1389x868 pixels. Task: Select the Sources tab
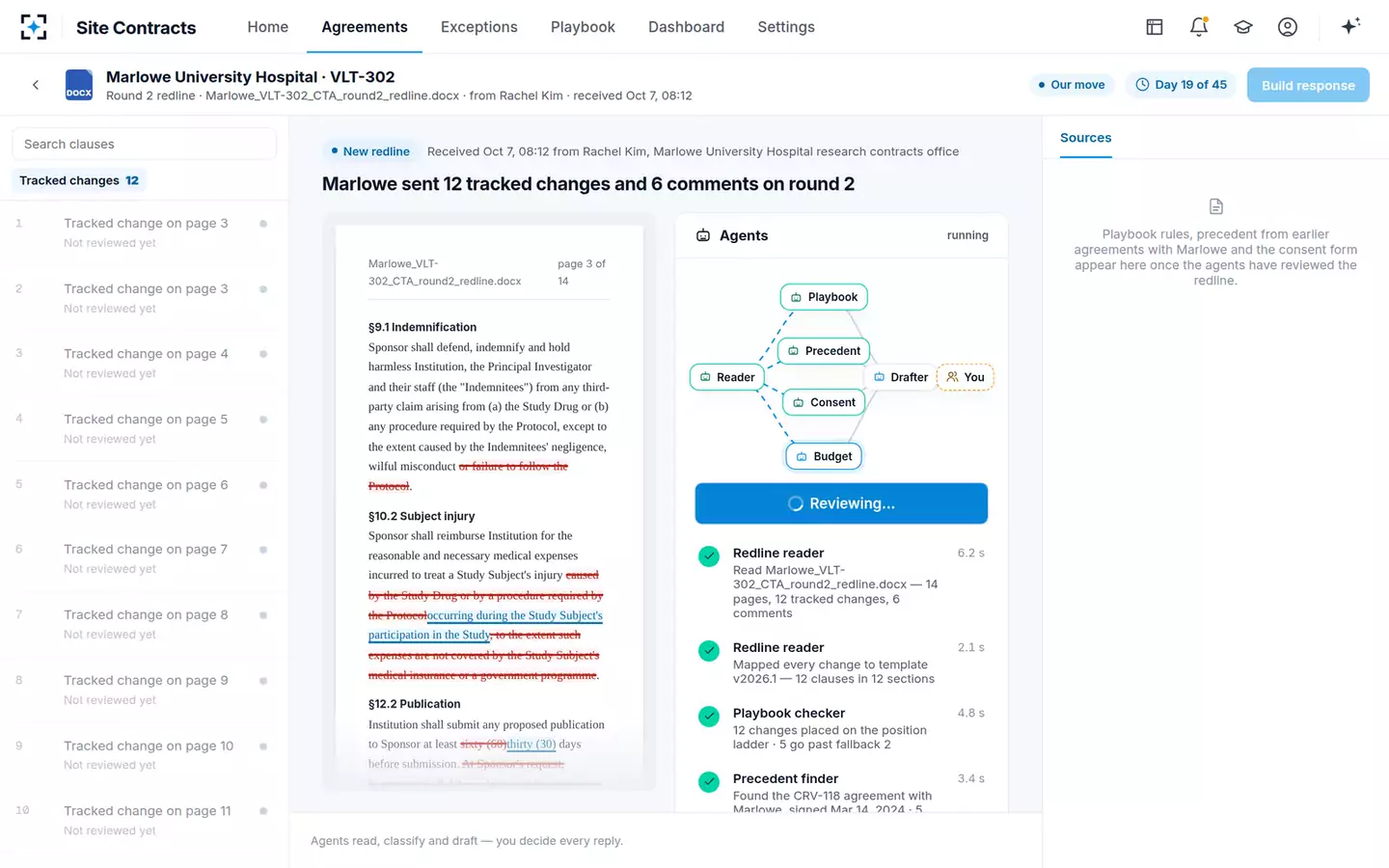click(1085, 138)
